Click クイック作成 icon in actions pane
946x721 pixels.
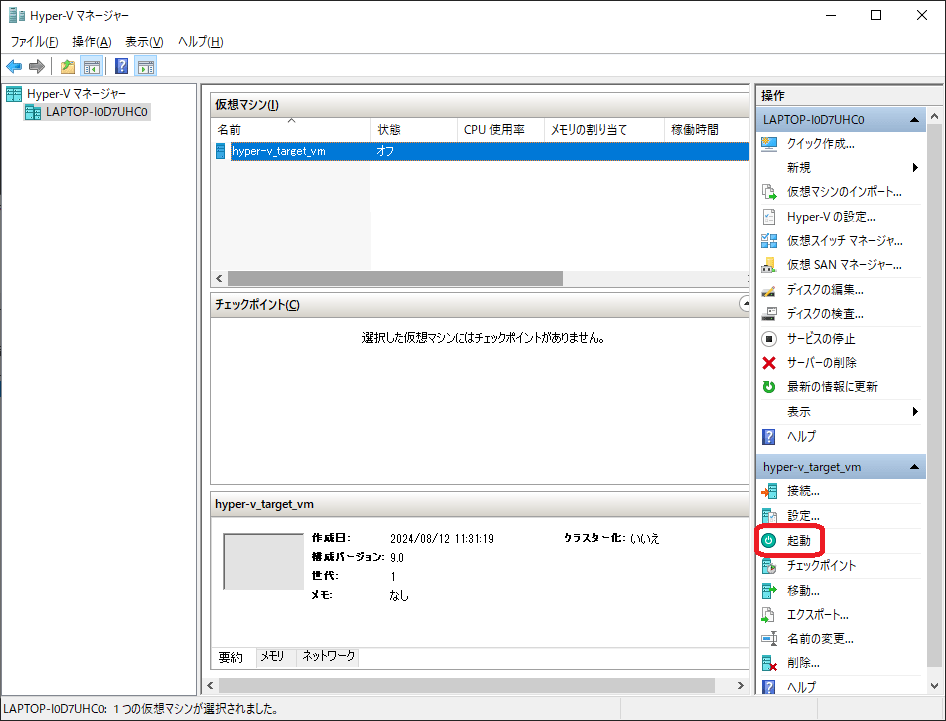click(x=769, y=144)
